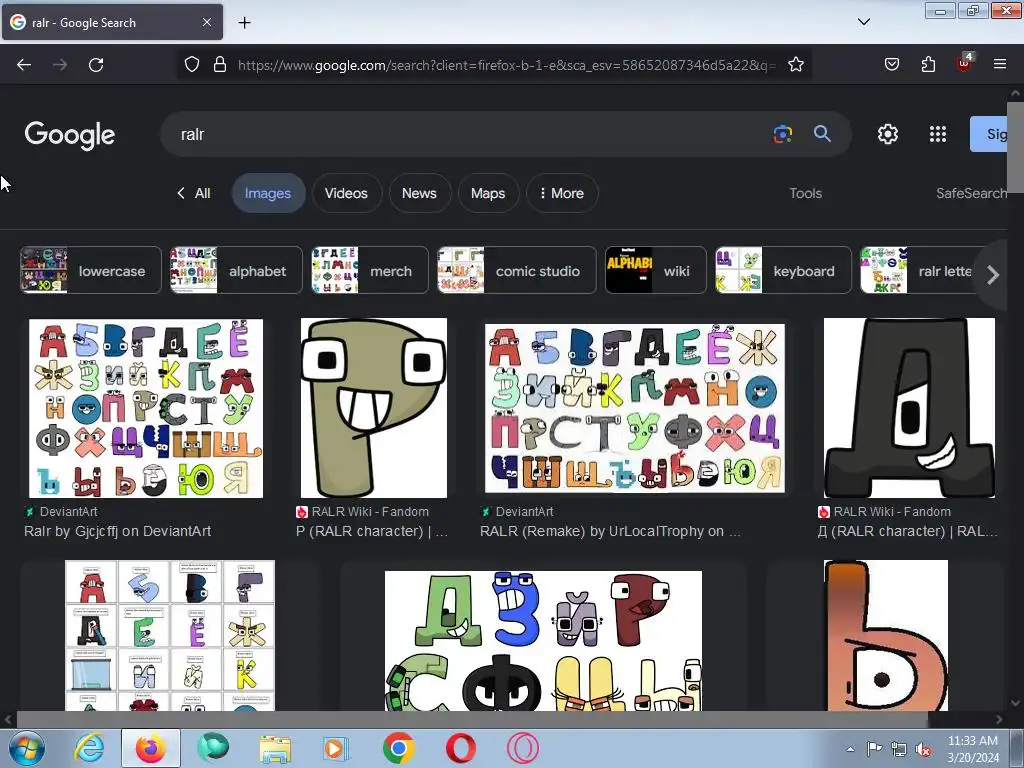Select the Images tab
This screenshot has height=768, width=1024.
click(268, 193)
